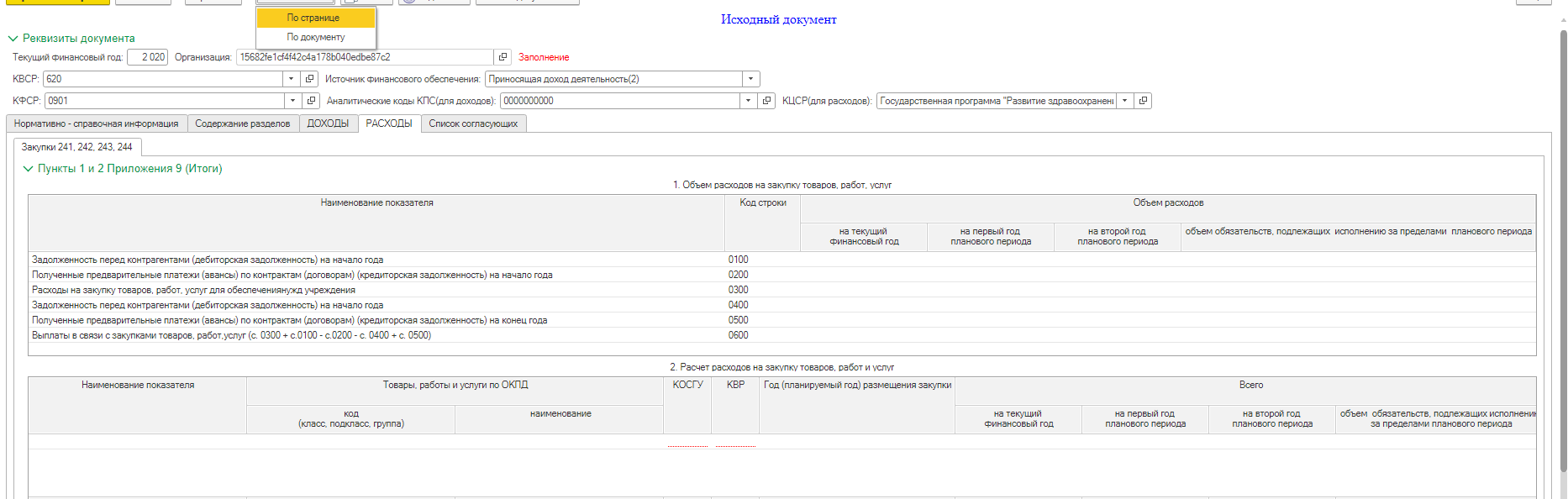Image resolution: width=1568 pixels, height=499 pixels.
Task: Click the vertical scrollbar on the right
Action: 1563,252
